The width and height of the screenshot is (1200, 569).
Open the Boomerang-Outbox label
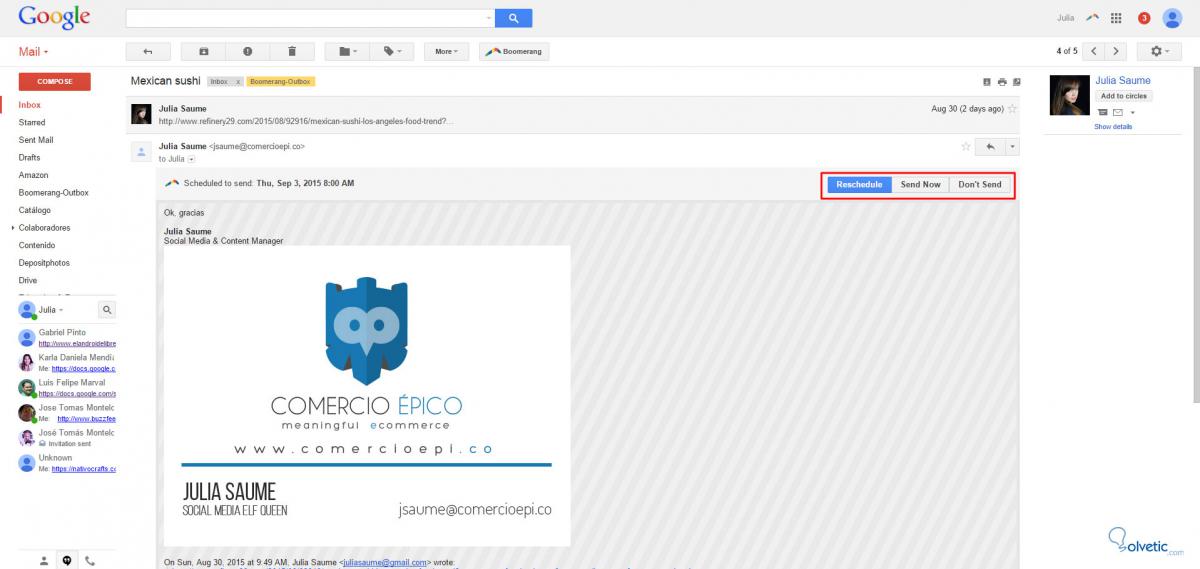coord(53,193)
